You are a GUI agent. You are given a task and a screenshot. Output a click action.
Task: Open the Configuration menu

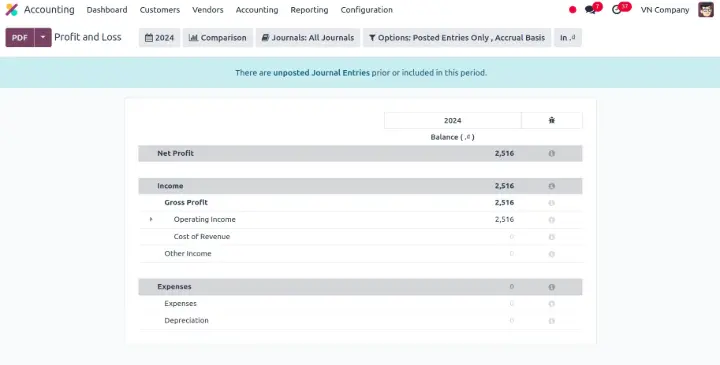[366, 10]
